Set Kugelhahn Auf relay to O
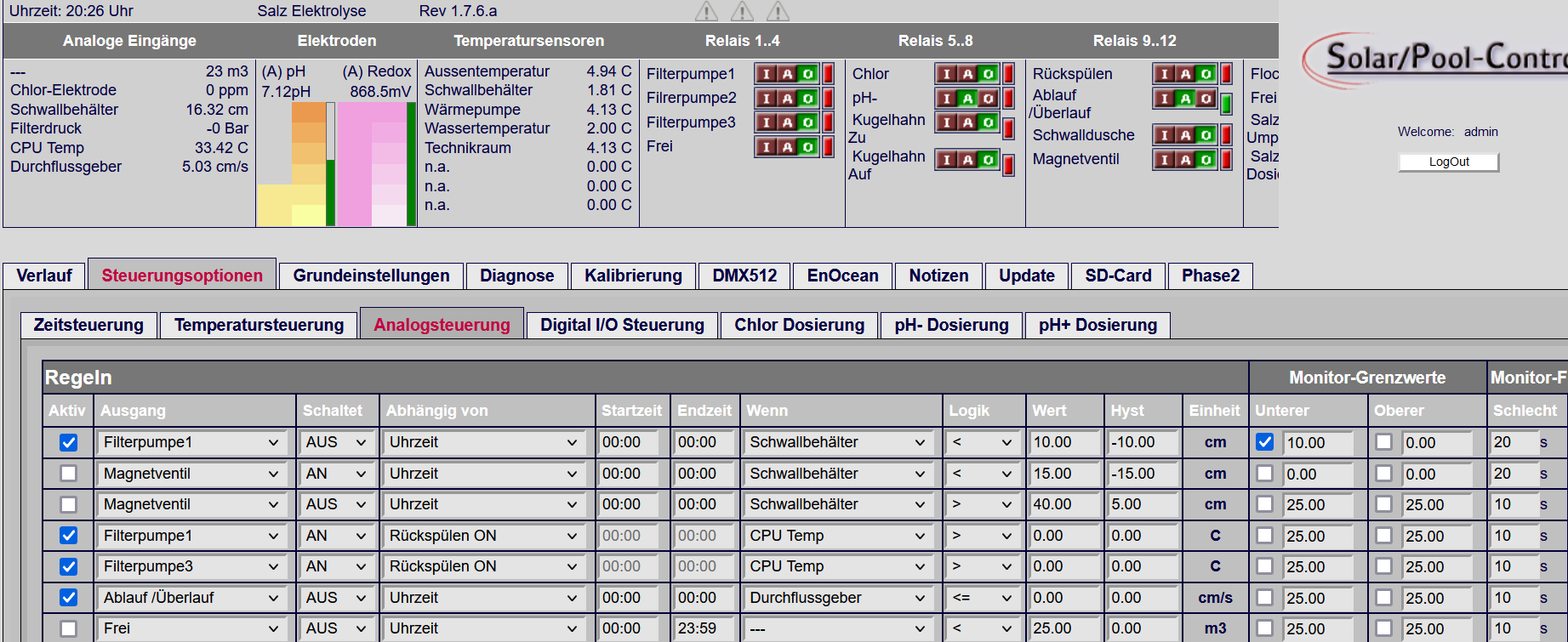Image resolution: width=1568 pixels, height=642 pixels. pos(989,159)
